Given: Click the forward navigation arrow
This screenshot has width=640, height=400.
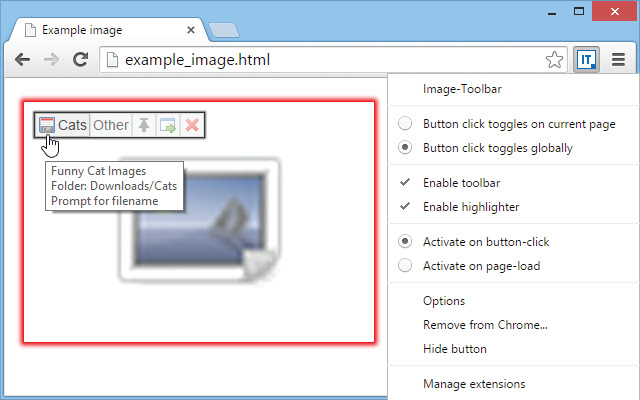Looking at the screenshot, I should (51, 60).
